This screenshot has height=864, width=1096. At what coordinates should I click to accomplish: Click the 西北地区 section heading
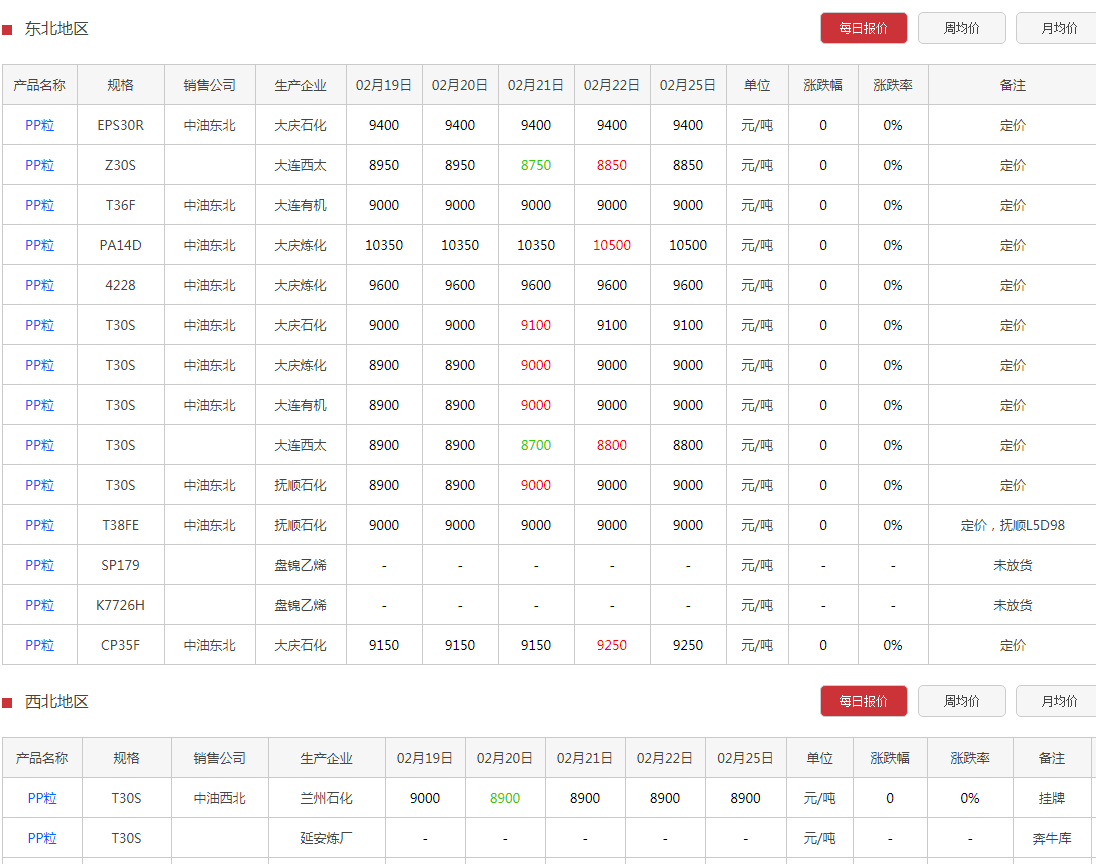[57, 702]
